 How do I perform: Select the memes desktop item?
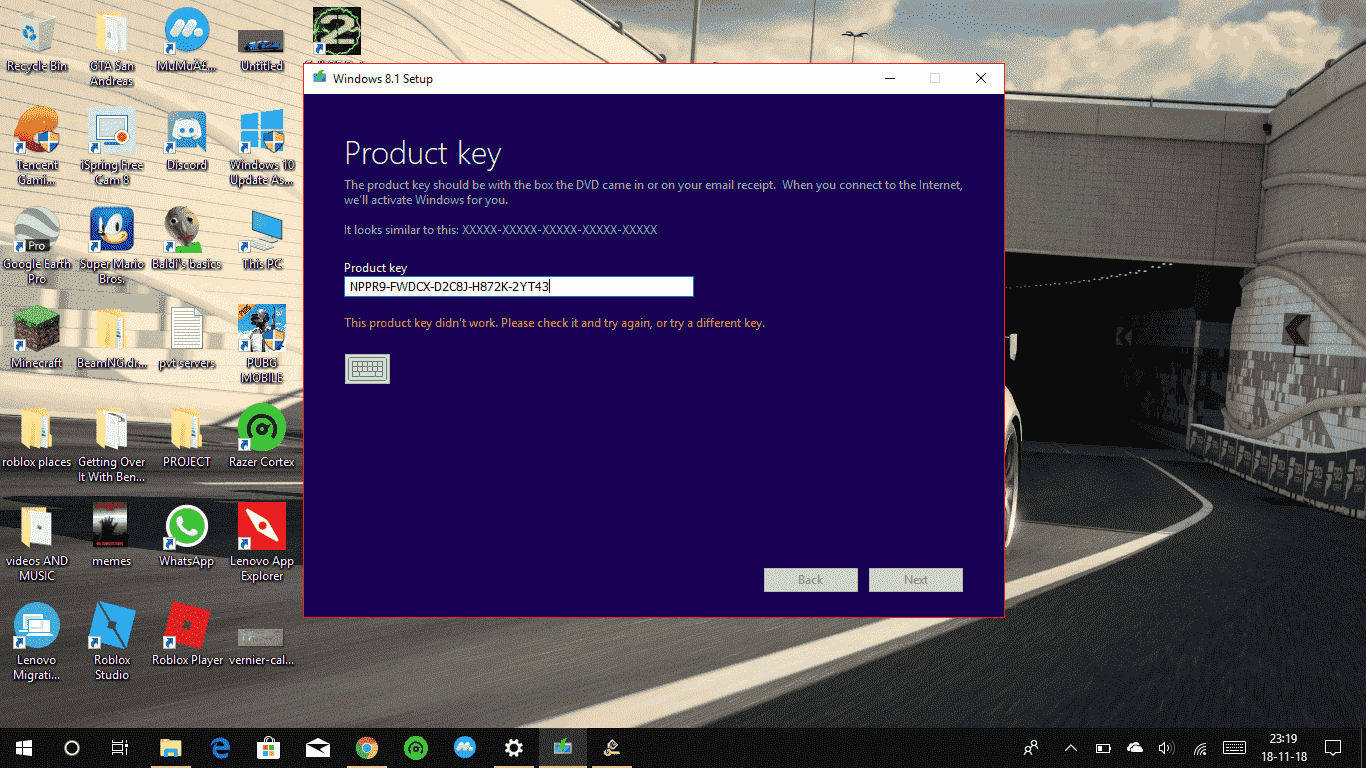click(x=111, y=535)
